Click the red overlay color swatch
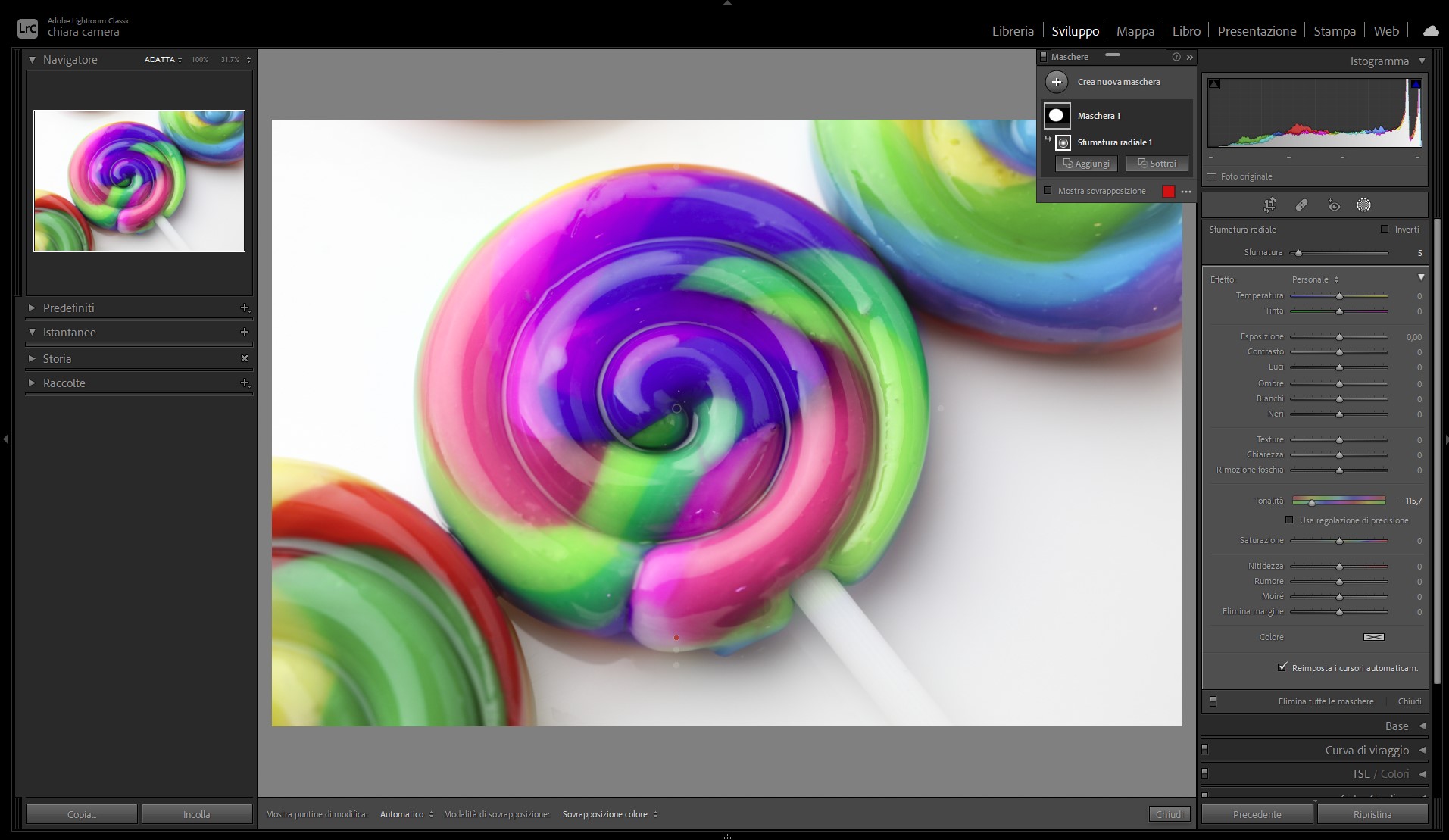The width and height of the screenshot is (1449, 840). (x=1169, y=192)
